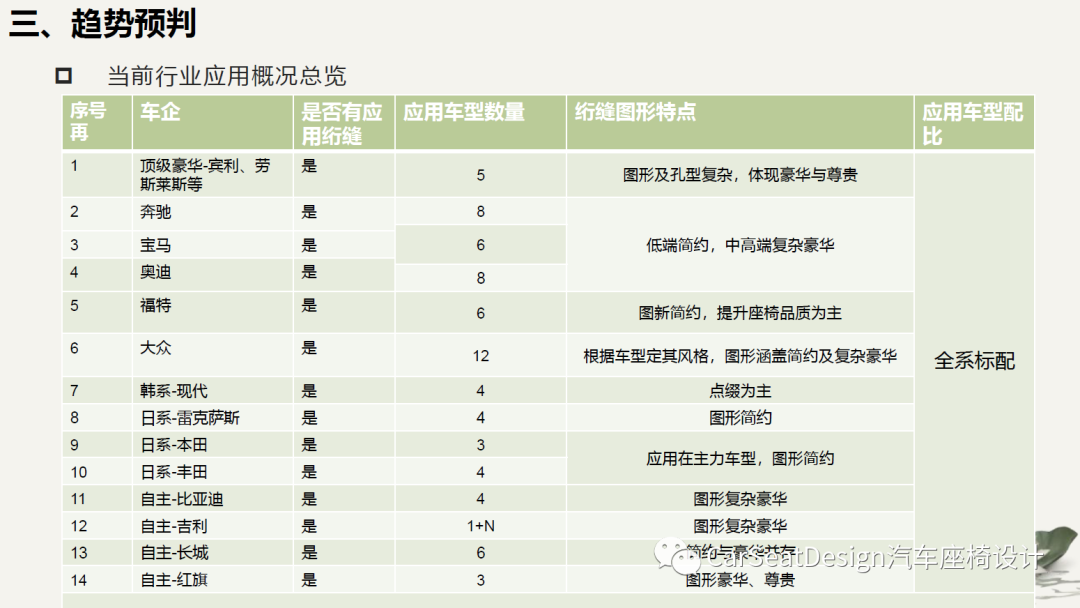
Task: Click the text 应用在主力车型，图形简约
Action: (x=740, y=459)
